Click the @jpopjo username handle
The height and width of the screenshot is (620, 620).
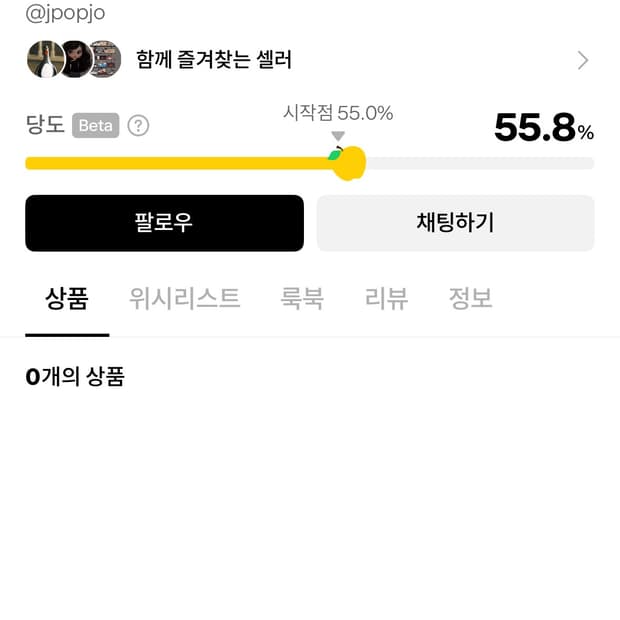coord(65,13)
